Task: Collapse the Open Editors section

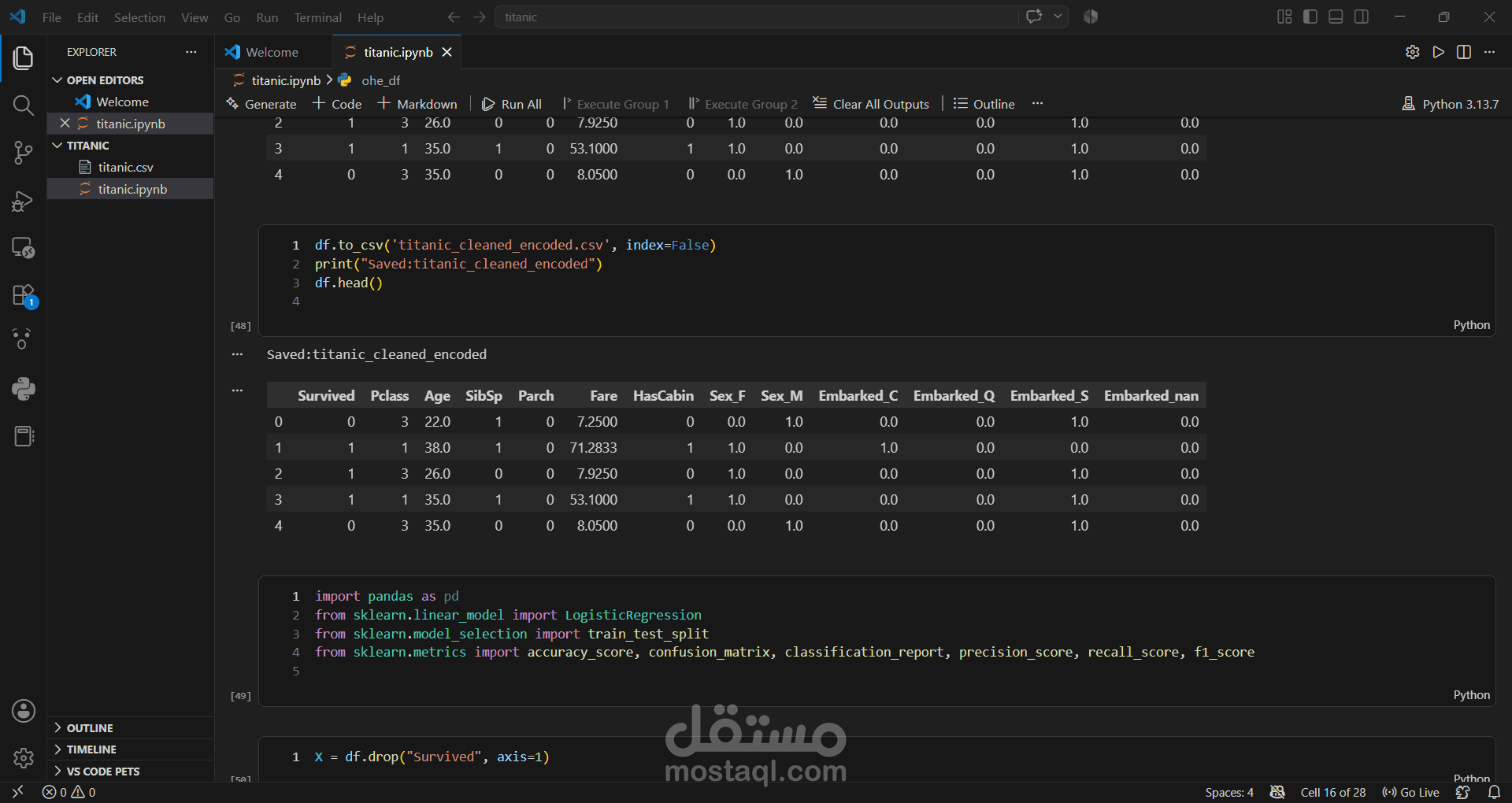Action: point(105,80)
